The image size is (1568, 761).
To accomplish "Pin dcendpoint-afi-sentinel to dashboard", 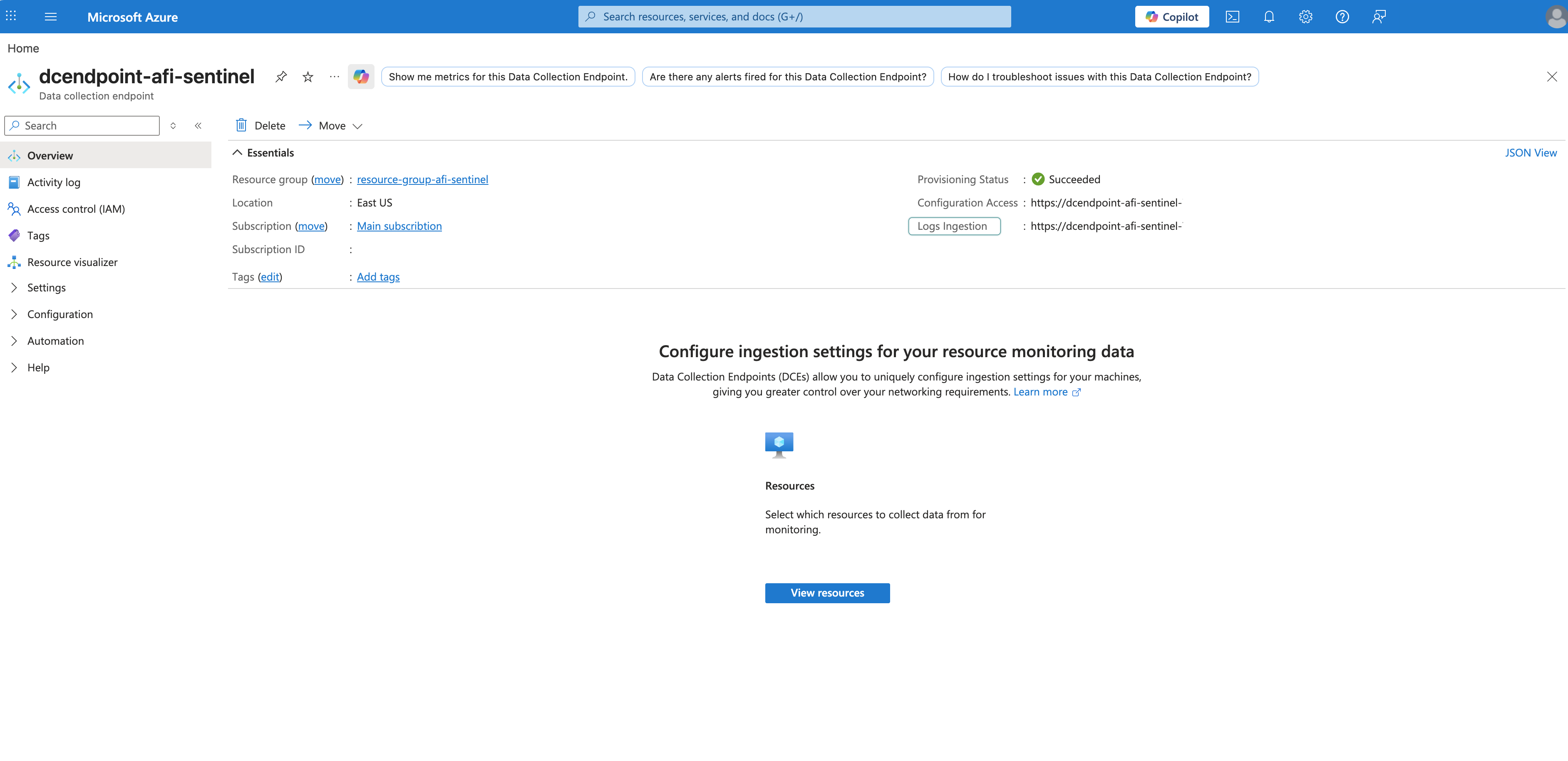I will [x=280, y=77].
